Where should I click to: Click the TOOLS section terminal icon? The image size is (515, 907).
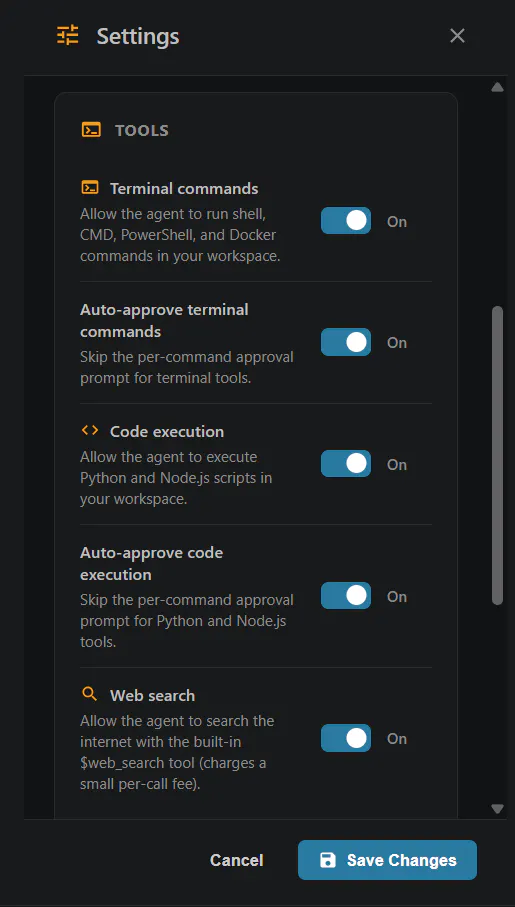(91, 130)
